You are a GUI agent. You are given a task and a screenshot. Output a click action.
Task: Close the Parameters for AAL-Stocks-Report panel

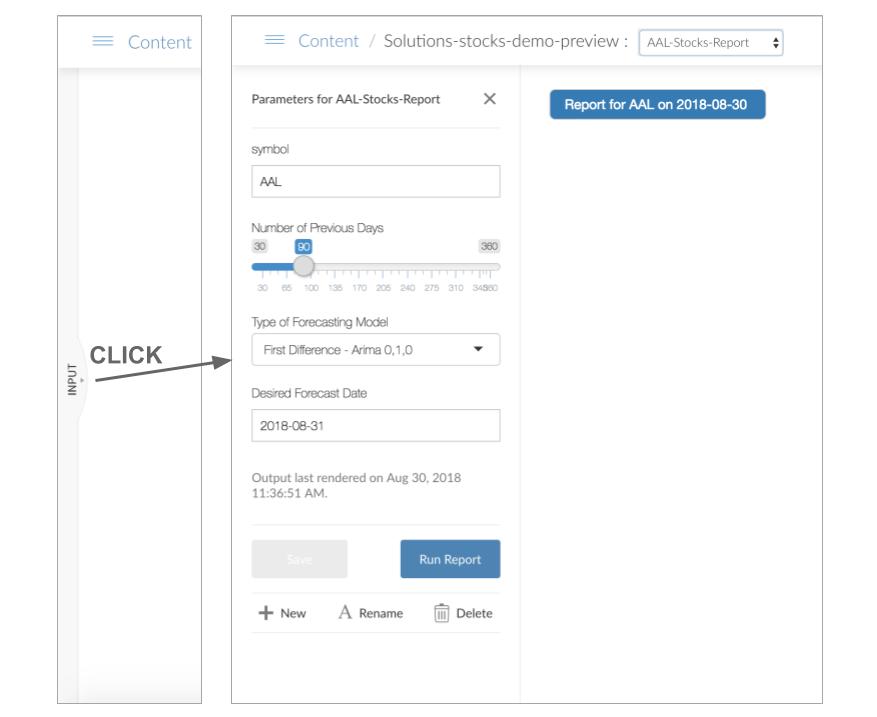tap(489, 99)
